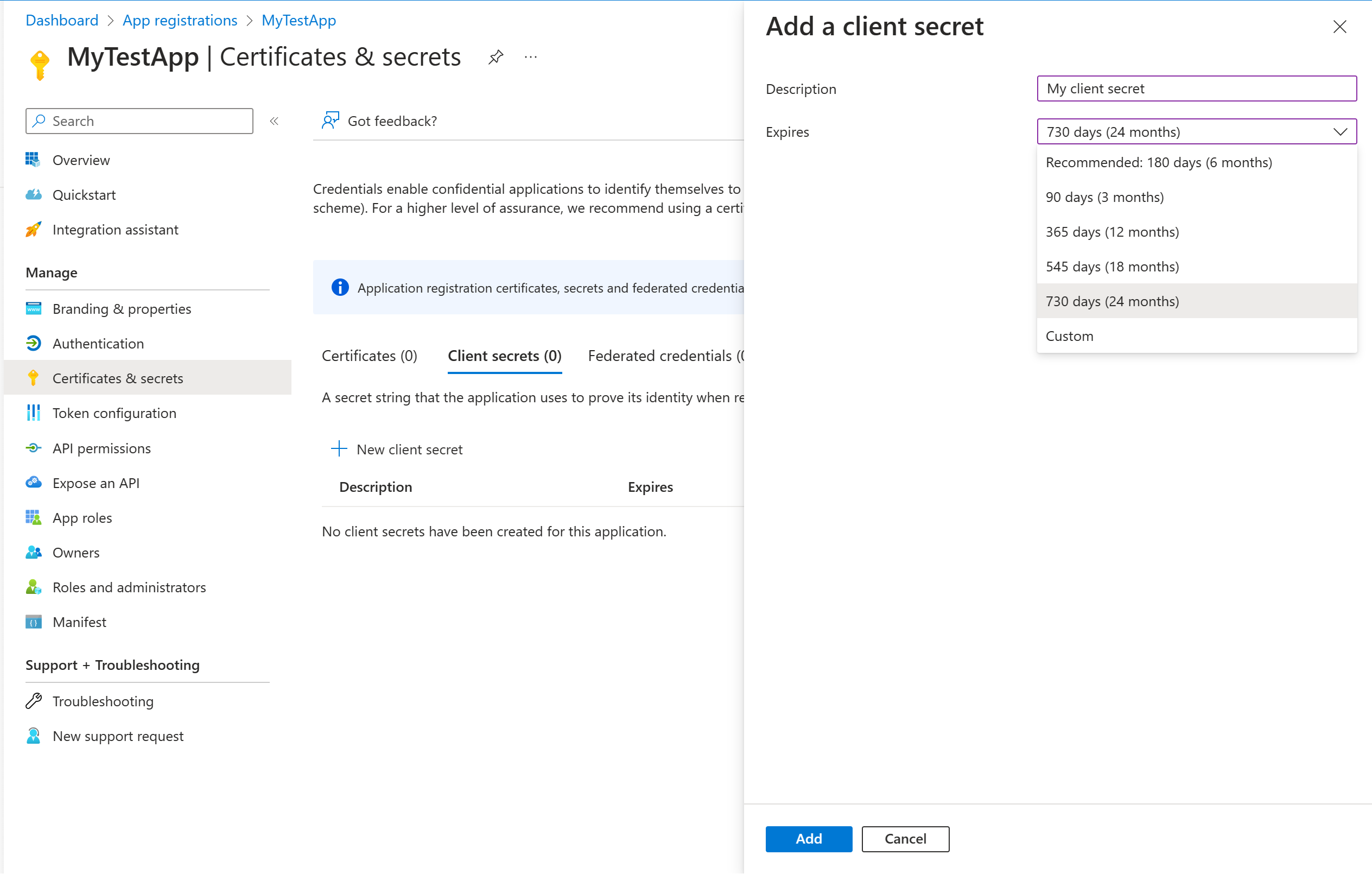
Task: Focus the Description input with My client secret
Action: [1197, 88]
